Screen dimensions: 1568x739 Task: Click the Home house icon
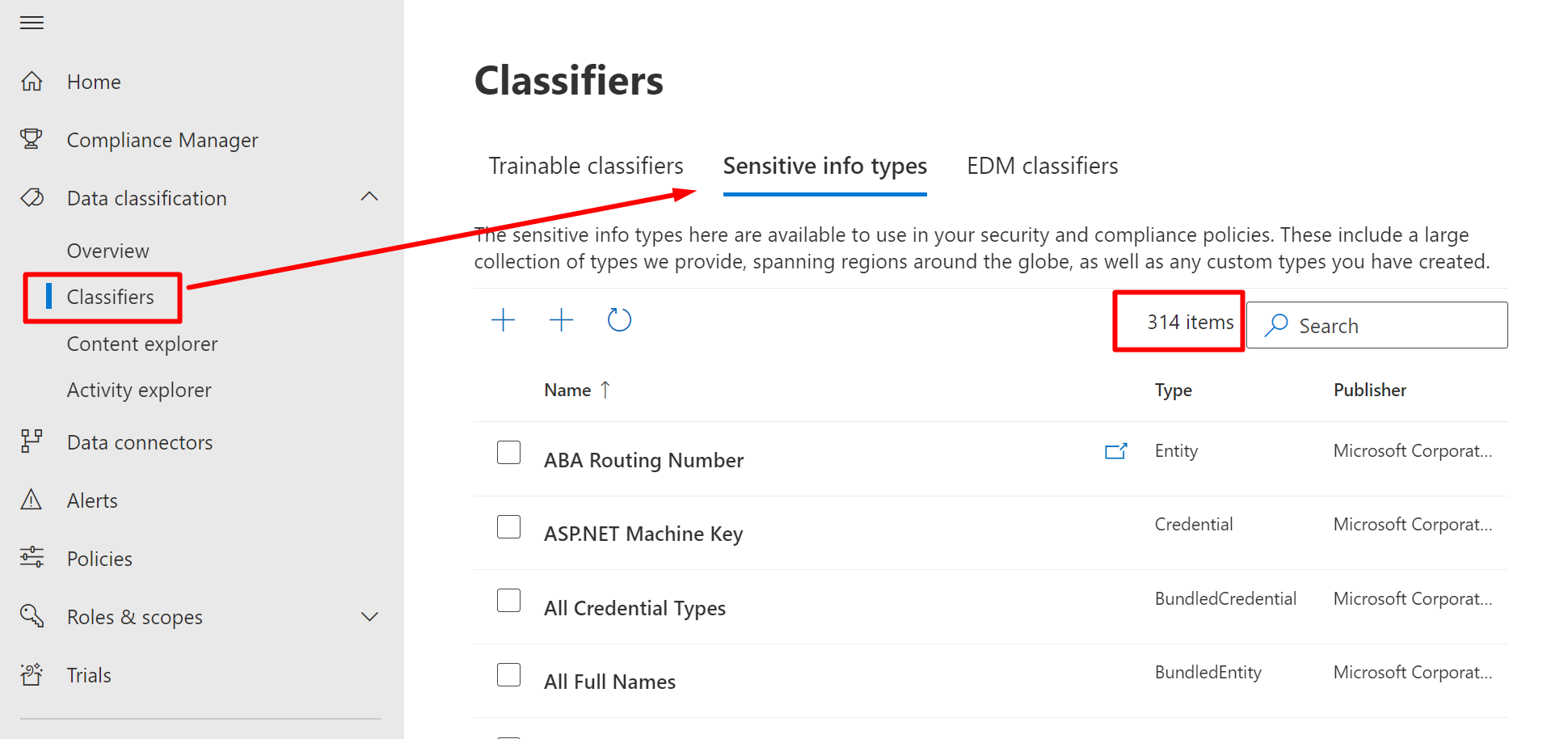click(x=32, y=82)
